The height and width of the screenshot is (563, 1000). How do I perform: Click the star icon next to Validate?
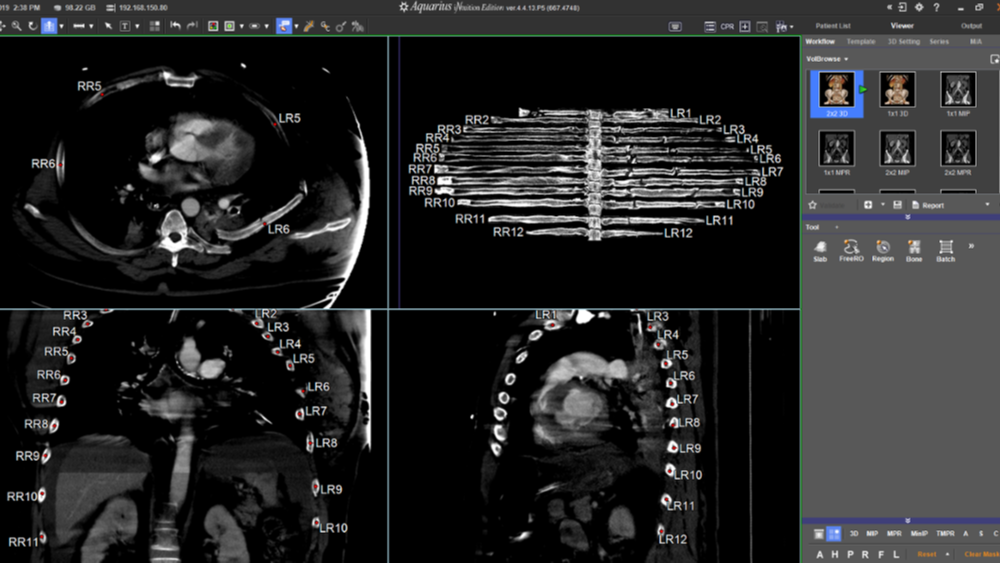click(812, 205)
